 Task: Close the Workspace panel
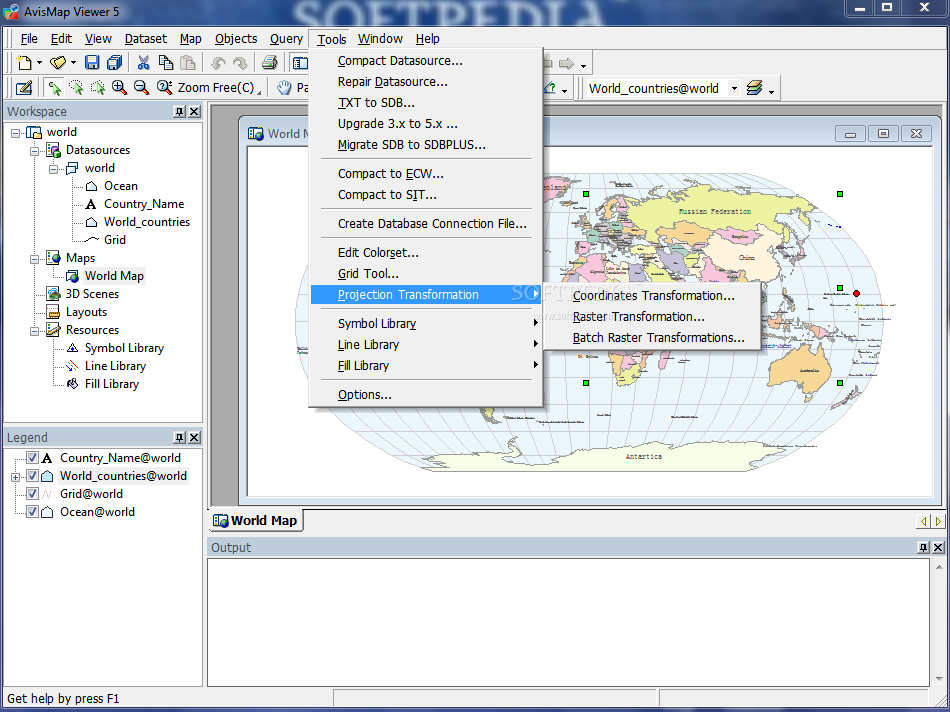(194, 111)
